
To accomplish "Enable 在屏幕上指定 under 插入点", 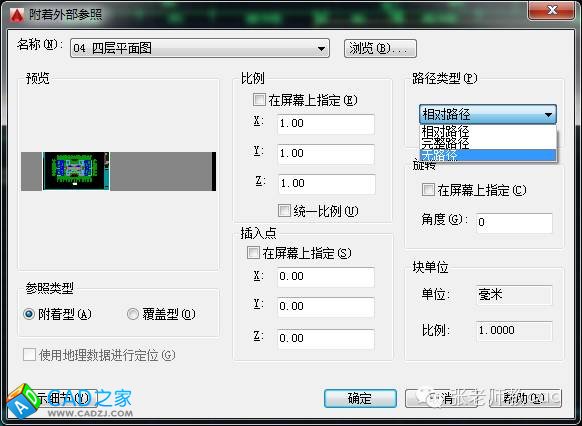I will (253, 253).
